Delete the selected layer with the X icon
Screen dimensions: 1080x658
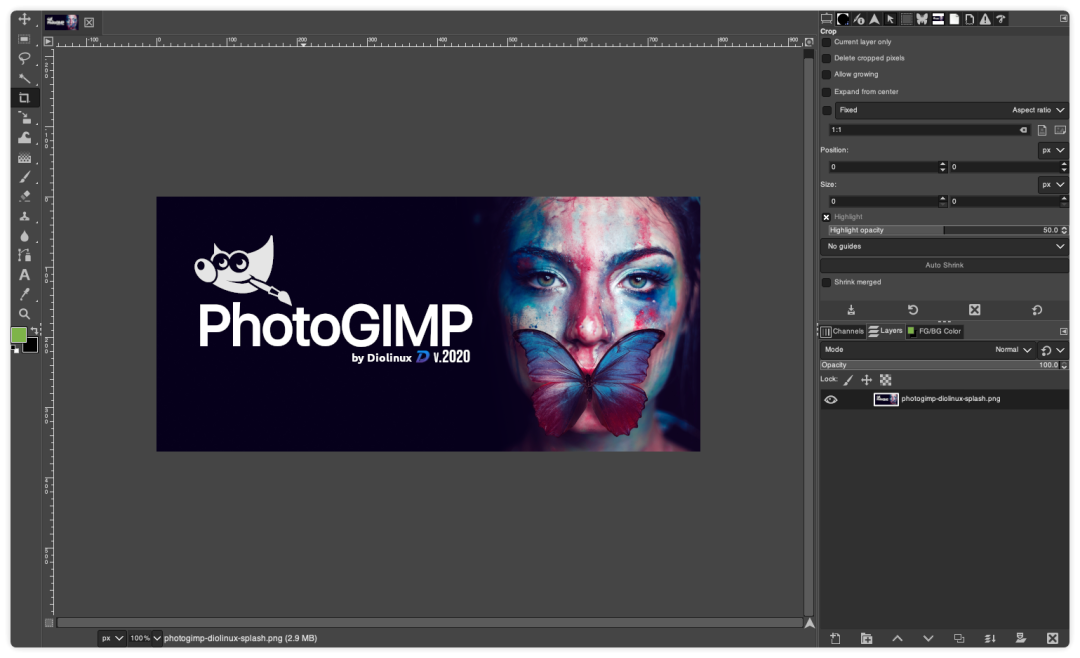[x=1052, y=637]
